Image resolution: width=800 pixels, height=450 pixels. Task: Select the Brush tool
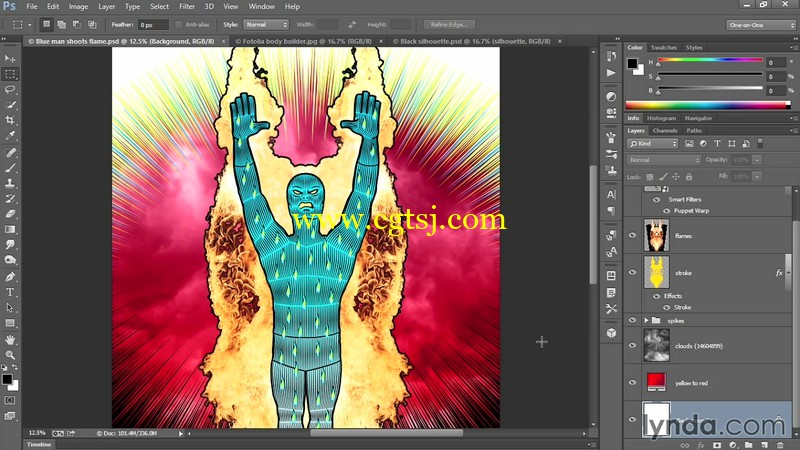tap(10, 167)
